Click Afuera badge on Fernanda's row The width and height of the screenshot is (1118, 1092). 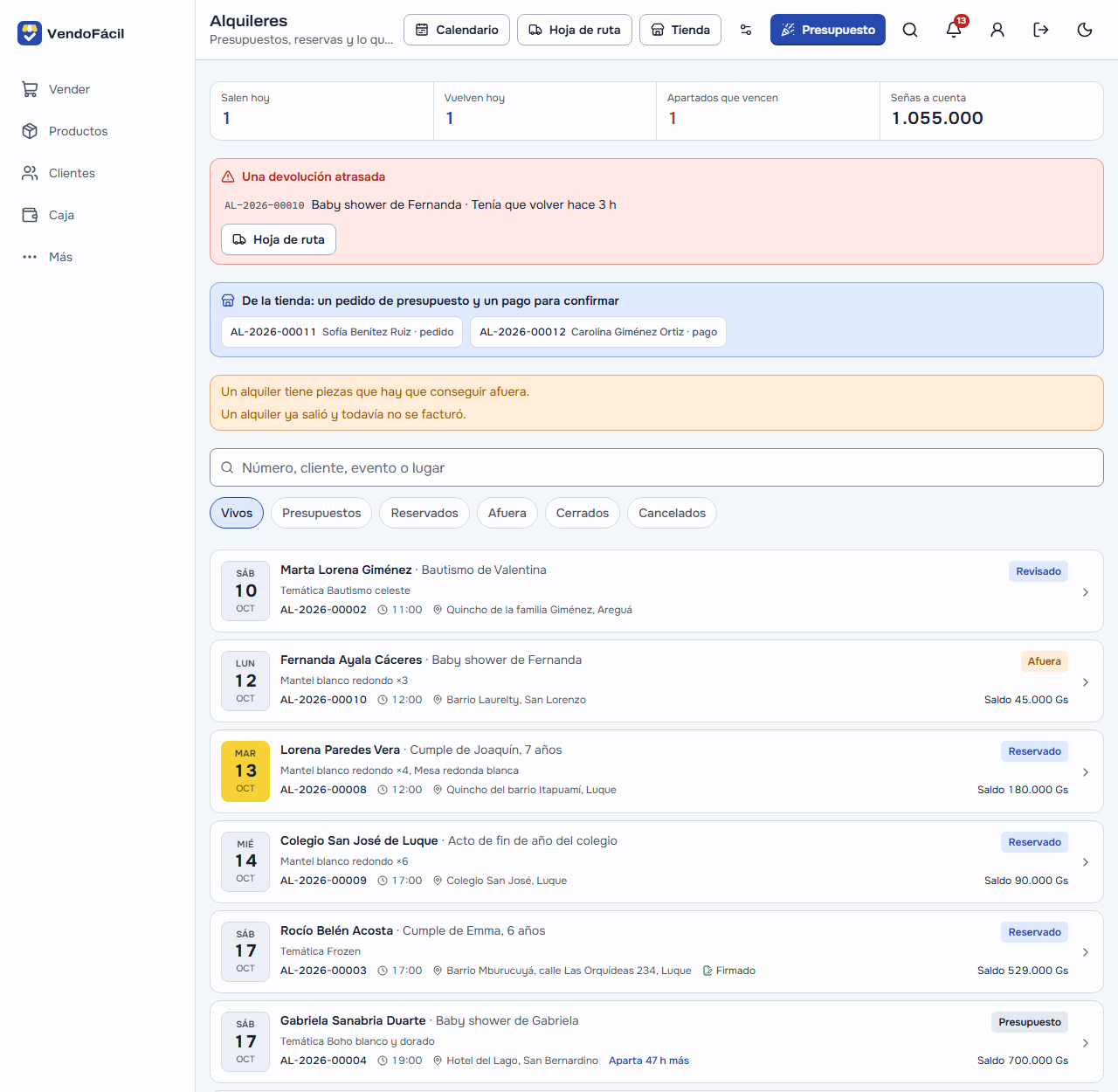coord(1045,661)
